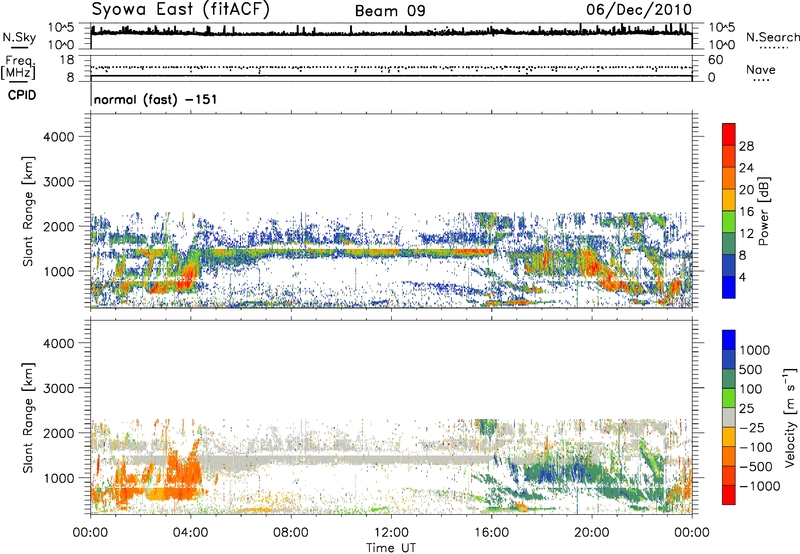Click the 'Nave' legend label
This screenshot has width=800, height=554.
(760, 70)
